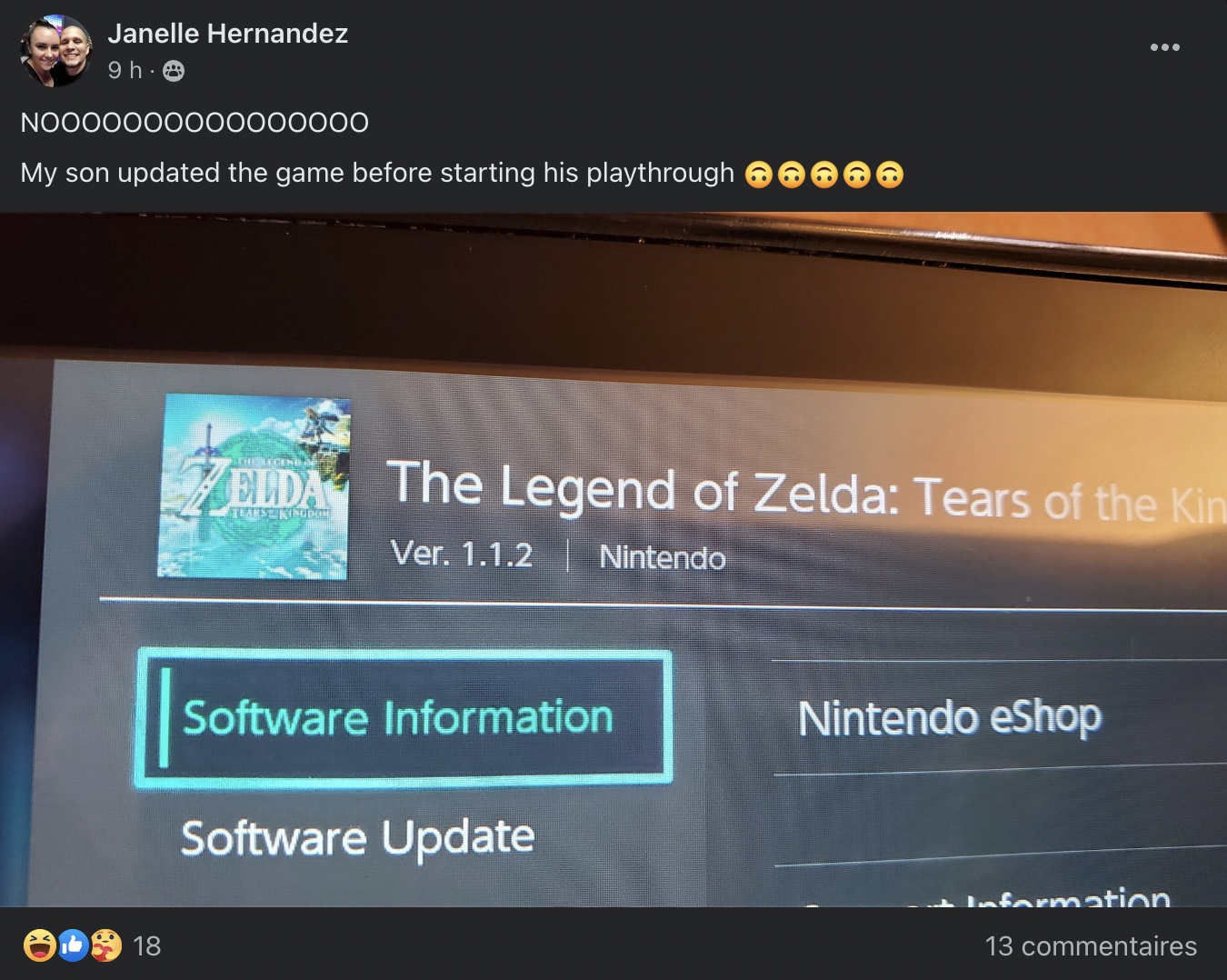This screenshot has width=1227, height=980.
Task: Open Janelle Hernandez's profile name link
Action: [x=227, y=34]
